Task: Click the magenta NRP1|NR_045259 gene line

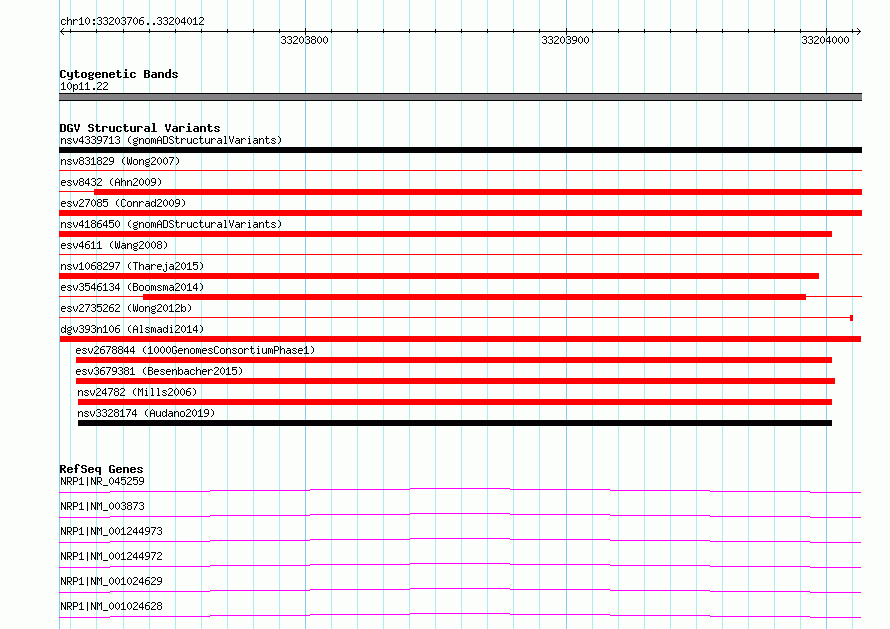Action: click(460, 490)
